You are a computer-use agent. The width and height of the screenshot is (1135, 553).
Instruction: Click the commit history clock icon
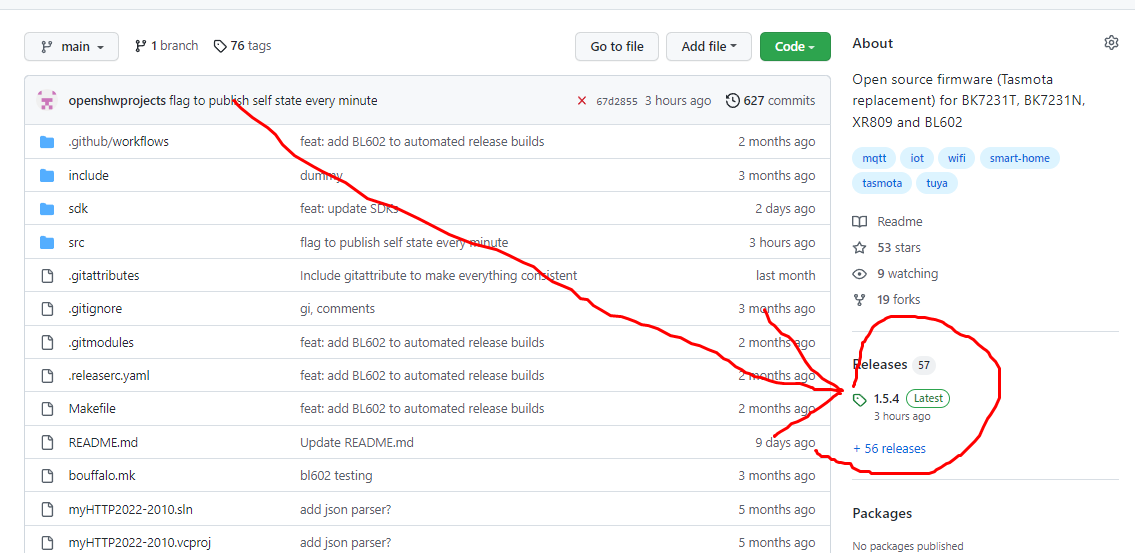(x=733, y=101)
